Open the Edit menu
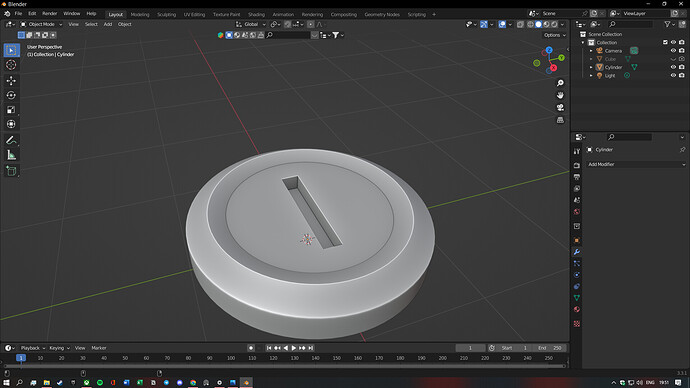Viewport: 690px width, 388px height. pos(32,14)
